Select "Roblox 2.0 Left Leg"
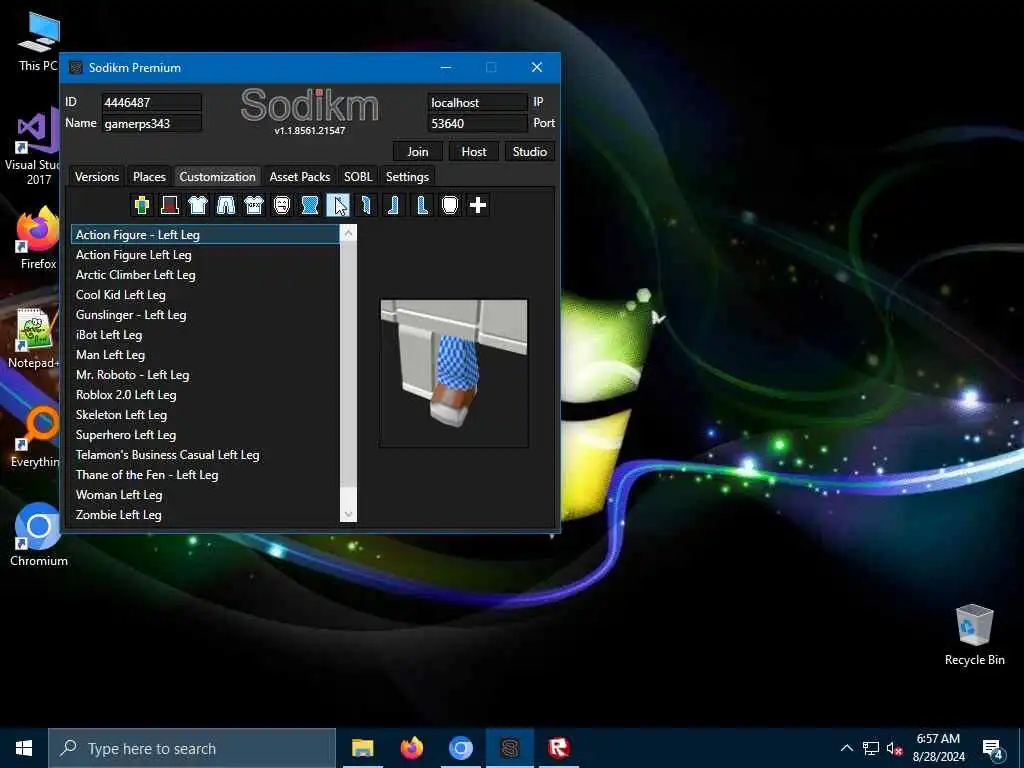Image resolution: width=1024 pixels, height=768 pixels. click(205, 394)
